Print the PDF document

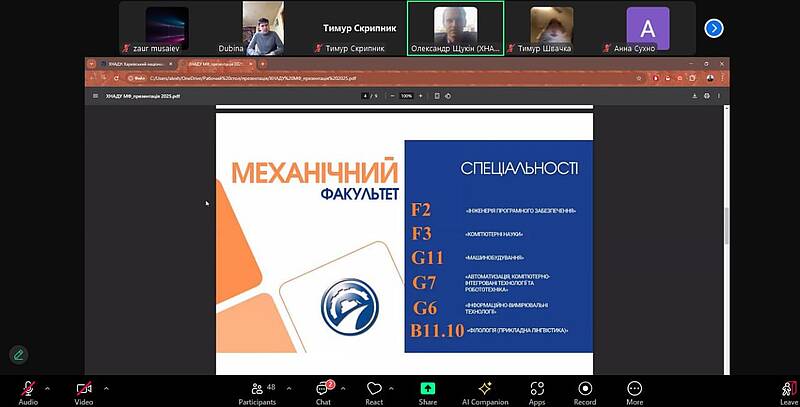pos(707,96)
